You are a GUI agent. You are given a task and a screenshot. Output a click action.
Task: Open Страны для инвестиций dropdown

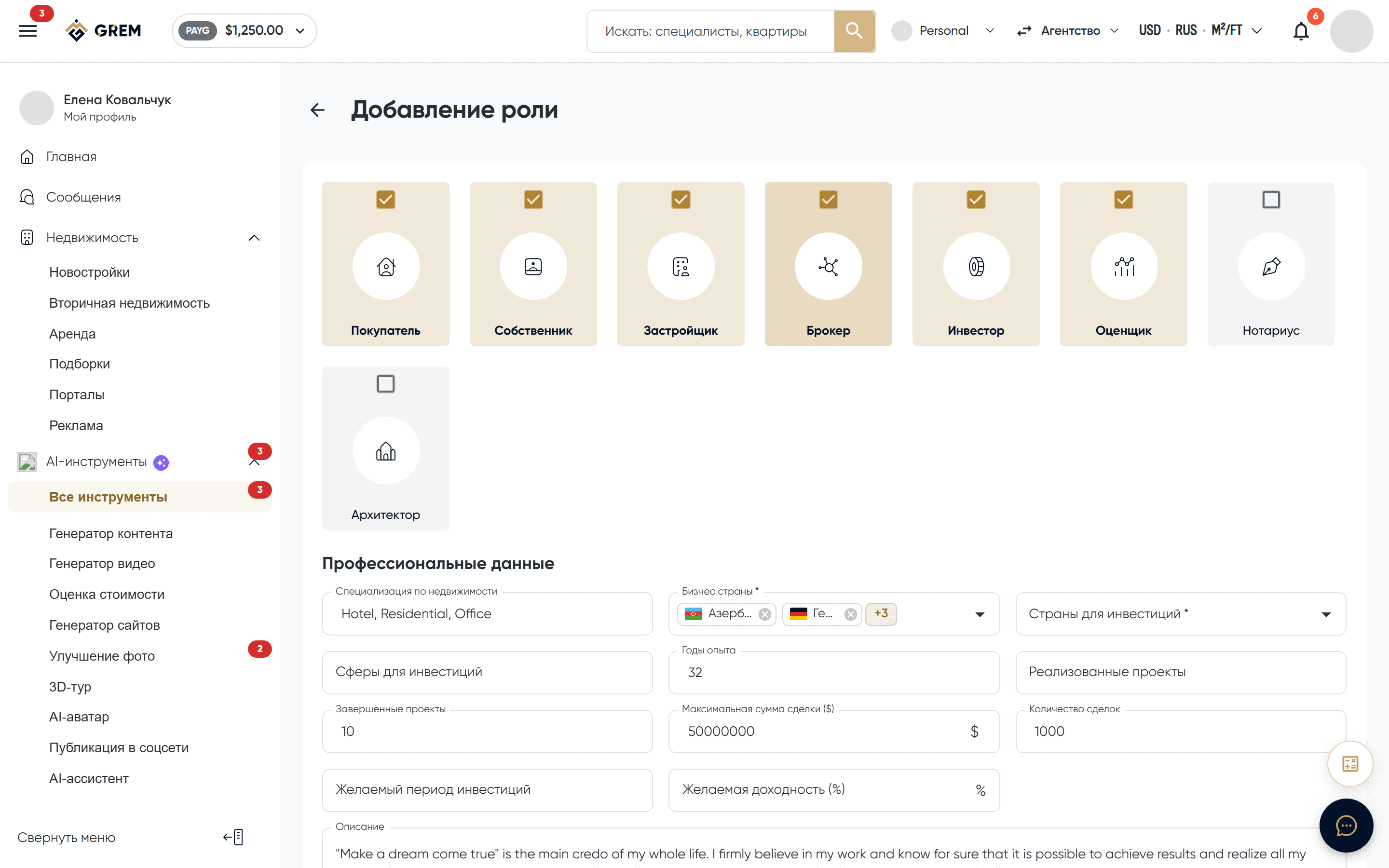(x=1181, y=614)
